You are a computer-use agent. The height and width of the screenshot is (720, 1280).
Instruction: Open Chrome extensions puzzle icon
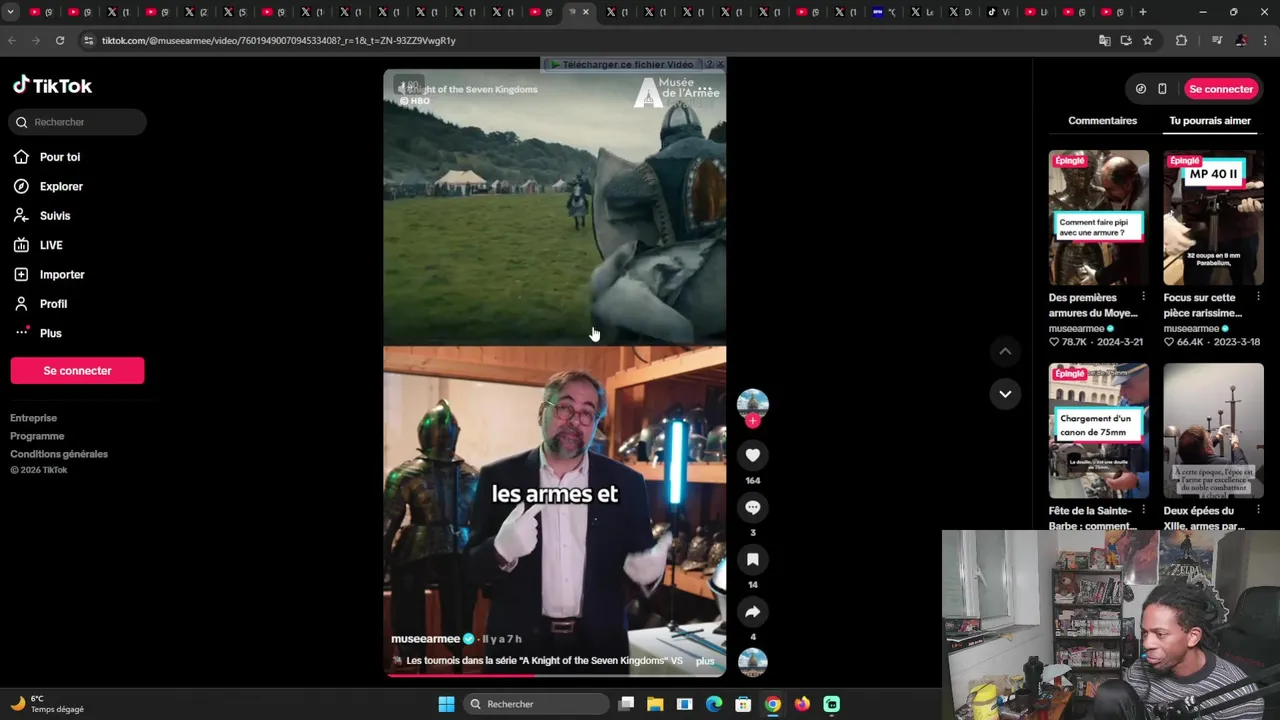pos(1181,40)
